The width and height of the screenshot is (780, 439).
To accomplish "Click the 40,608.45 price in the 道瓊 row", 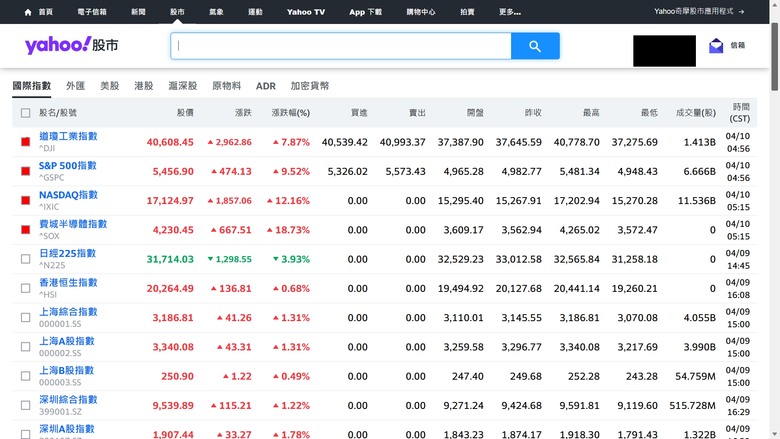I will [x=170, y=142].
